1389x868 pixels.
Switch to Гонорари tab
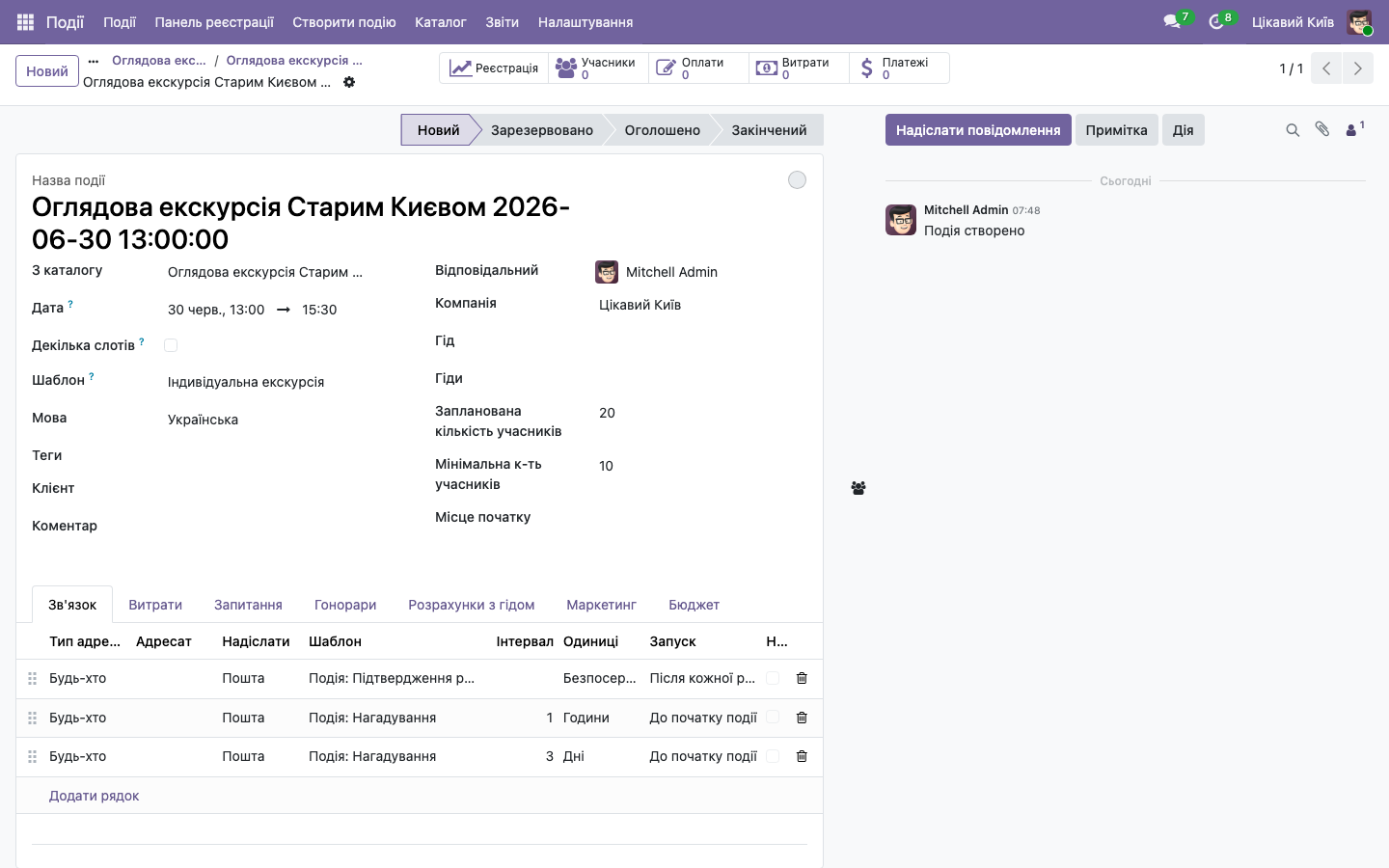pyautogui.click(x=345, y=605)
